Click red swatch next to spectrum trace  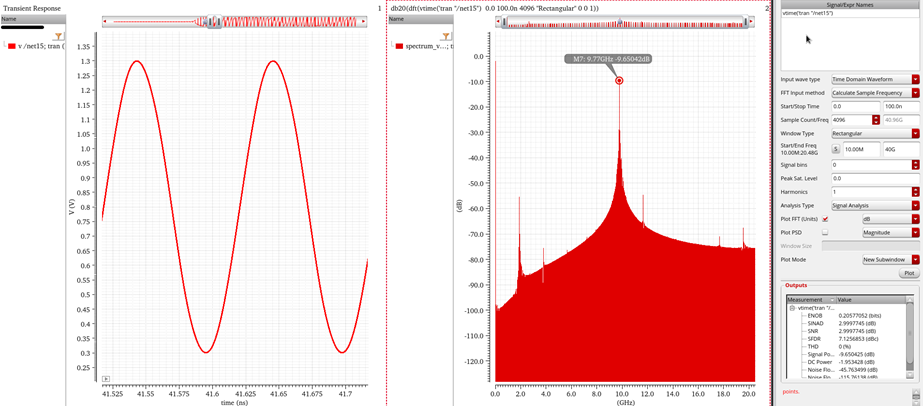pyautogui.click(x=399, y=46)
